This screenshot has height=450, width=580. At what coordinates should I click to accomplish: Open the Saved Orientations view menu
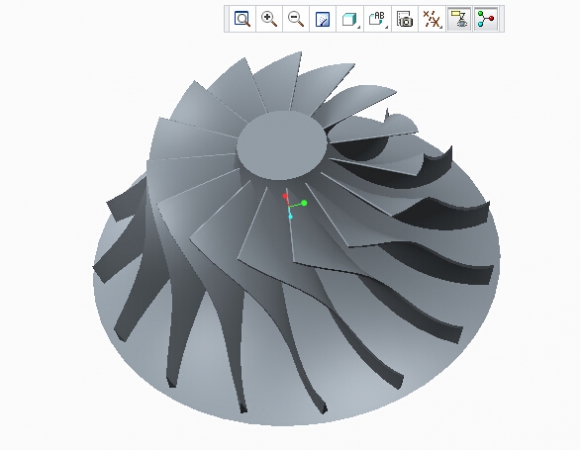(x=377, y=19)
